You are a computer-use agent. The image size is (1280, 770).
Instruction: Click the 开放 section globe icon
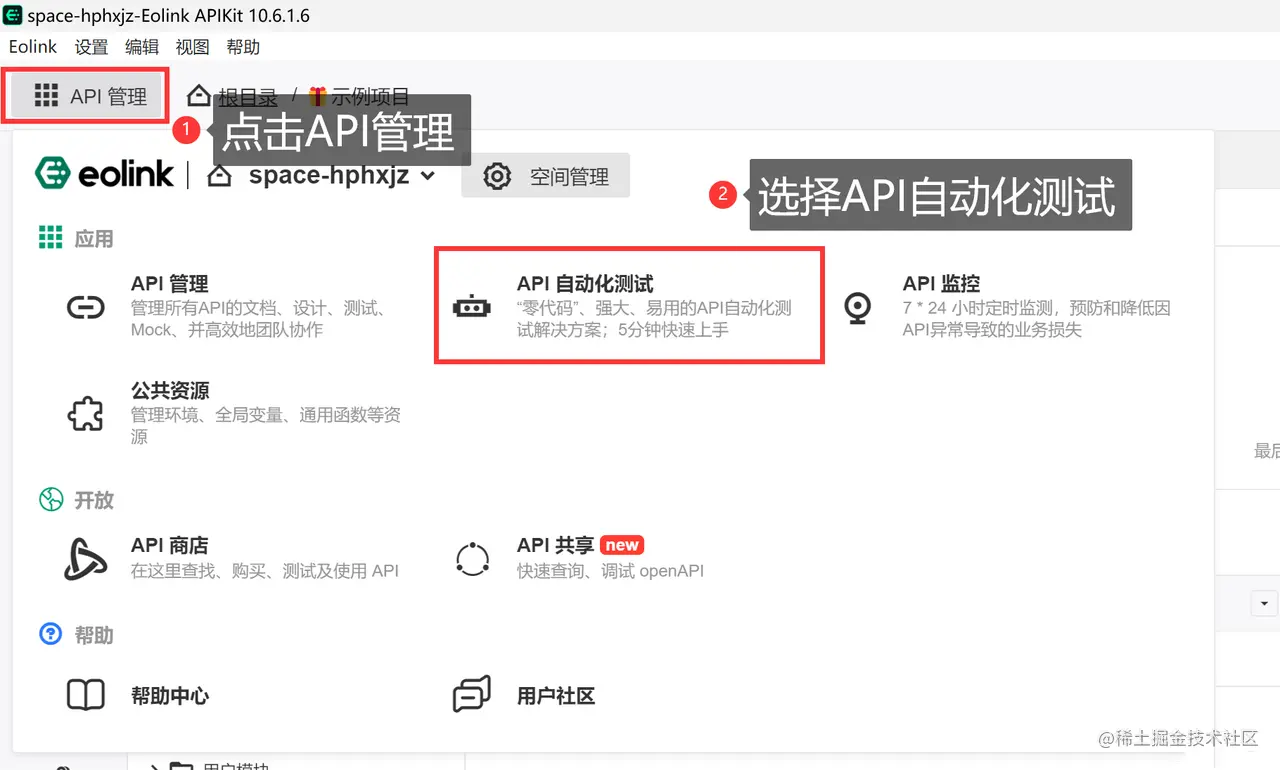point(51,499)
